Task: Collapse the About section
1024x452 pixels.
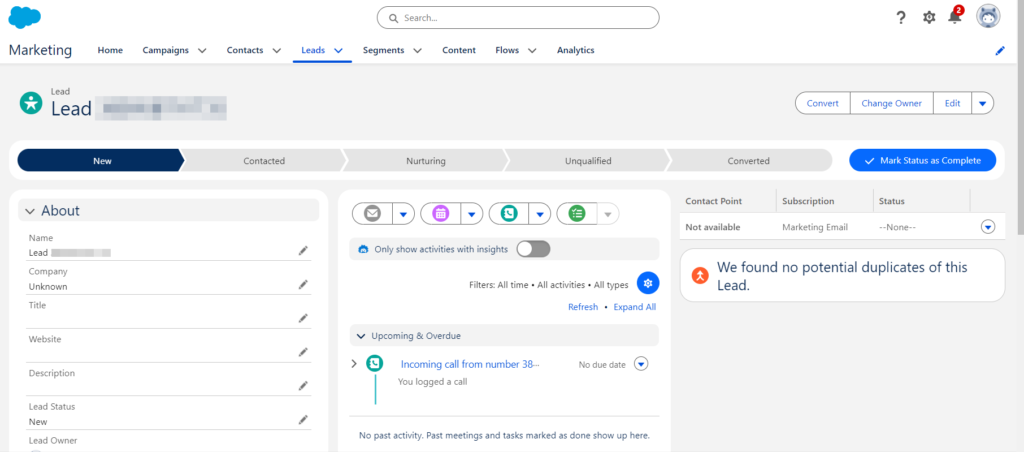Action: tap(31, 211)
